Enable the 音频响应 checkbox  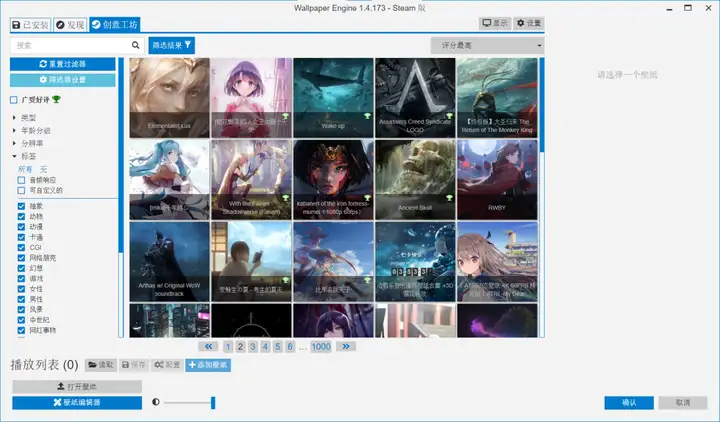click(21, 180)
